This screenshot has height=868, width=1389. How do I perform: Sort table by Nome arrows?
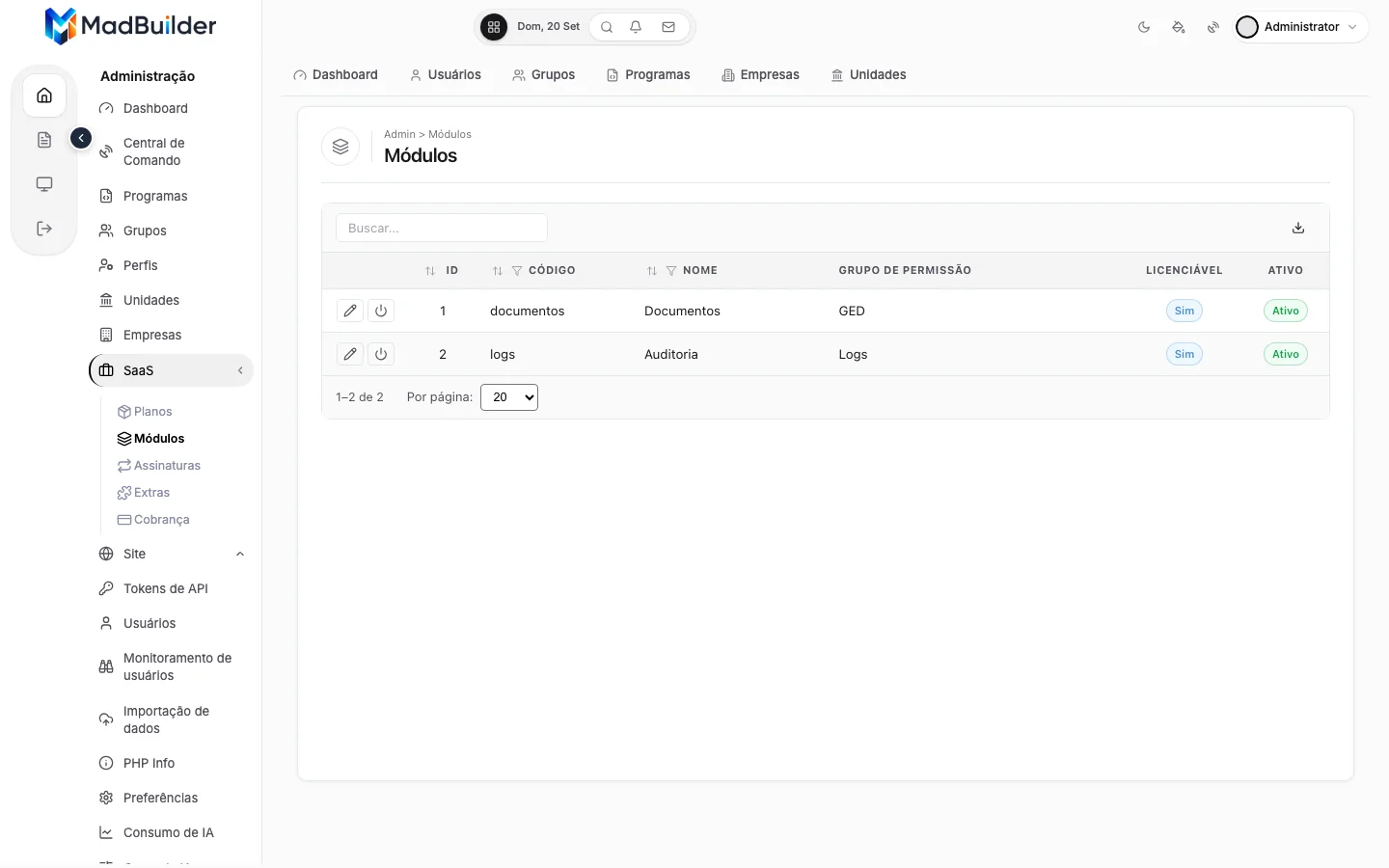pyautogui.click(x=652, y=271)
